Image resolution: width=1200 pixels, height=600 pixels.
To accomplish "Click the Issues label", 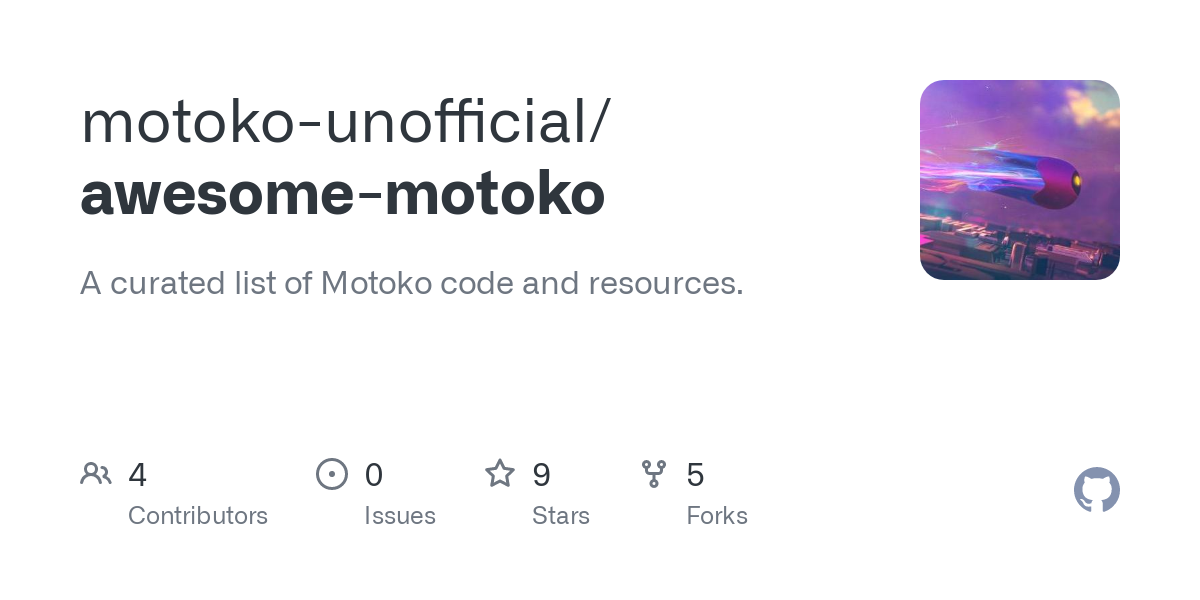I will coord(400,516).
